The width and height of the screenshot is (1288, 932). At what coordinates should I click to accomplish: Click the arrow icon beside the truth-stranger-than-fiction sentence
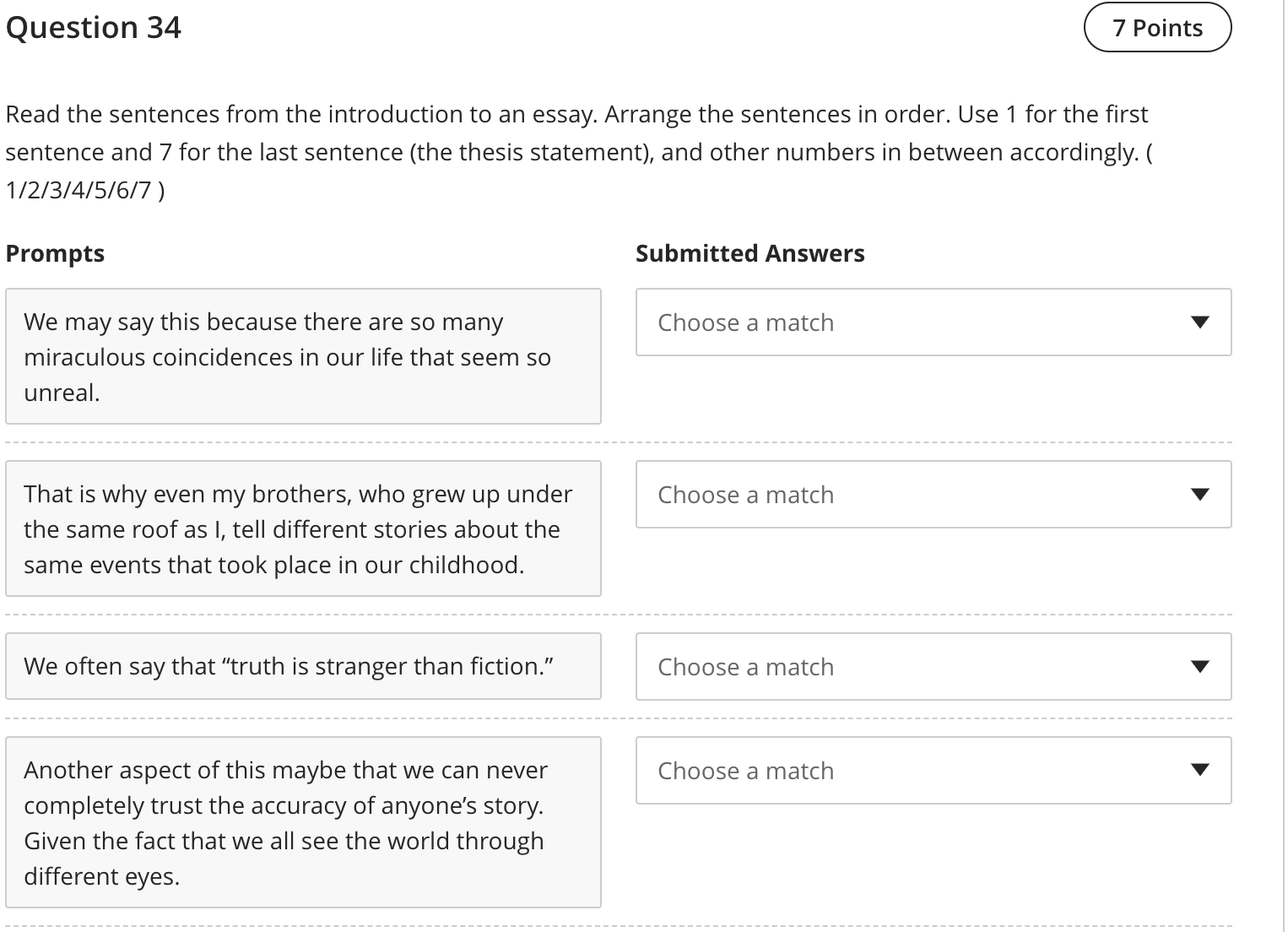click(x=1199, y=667)
